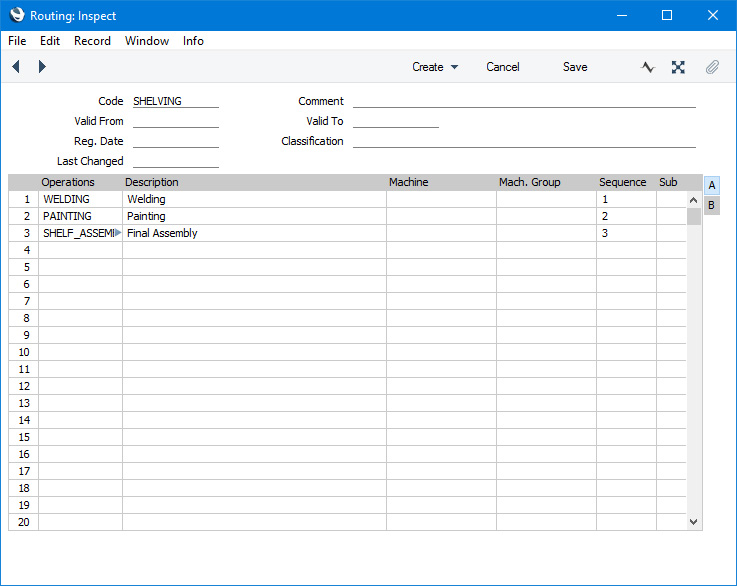Click Sequence cell in Final Assembly row

[626, 233]
